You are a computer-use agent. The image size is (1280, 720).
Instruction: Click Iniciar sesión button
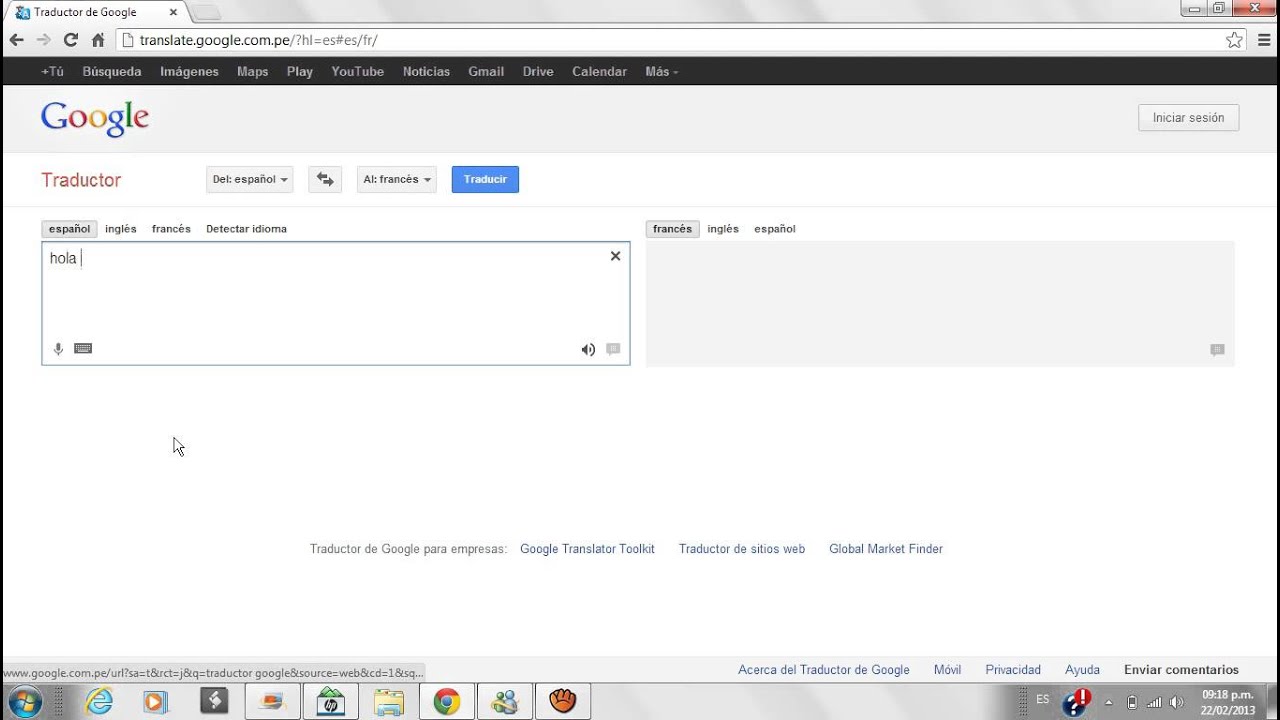point(1188,117)
